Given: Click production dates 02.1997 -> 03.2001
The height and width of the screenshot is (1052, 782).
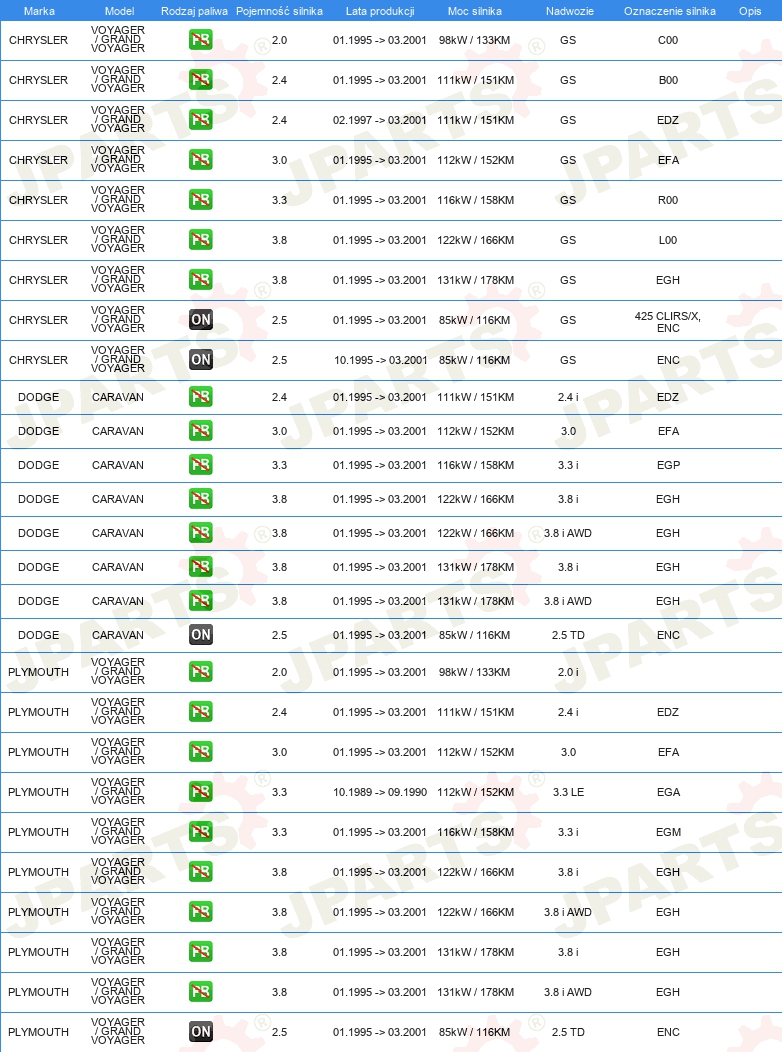Looking at the screenshot, I should pyautogui.click(x=380, y=120).
